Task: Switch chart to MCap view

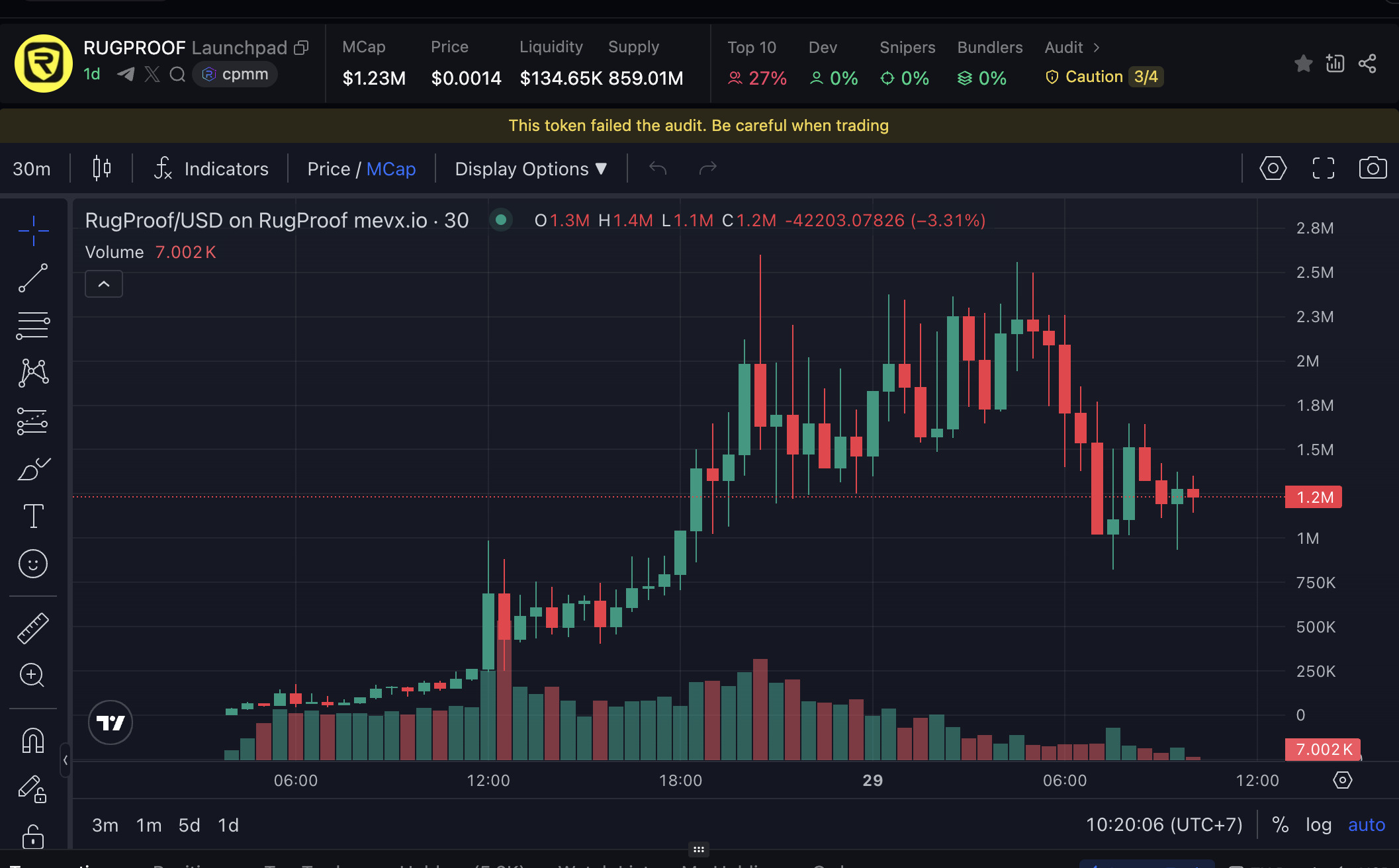Action: click(x=391, y=169)
